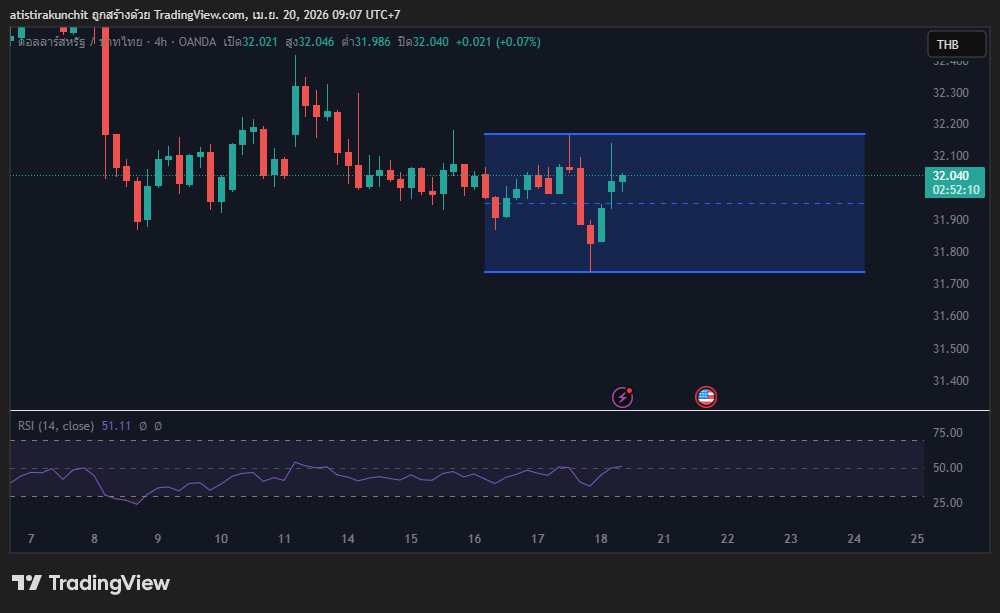Click date 11 on the time axis
1000x613 pixels.
284,539
